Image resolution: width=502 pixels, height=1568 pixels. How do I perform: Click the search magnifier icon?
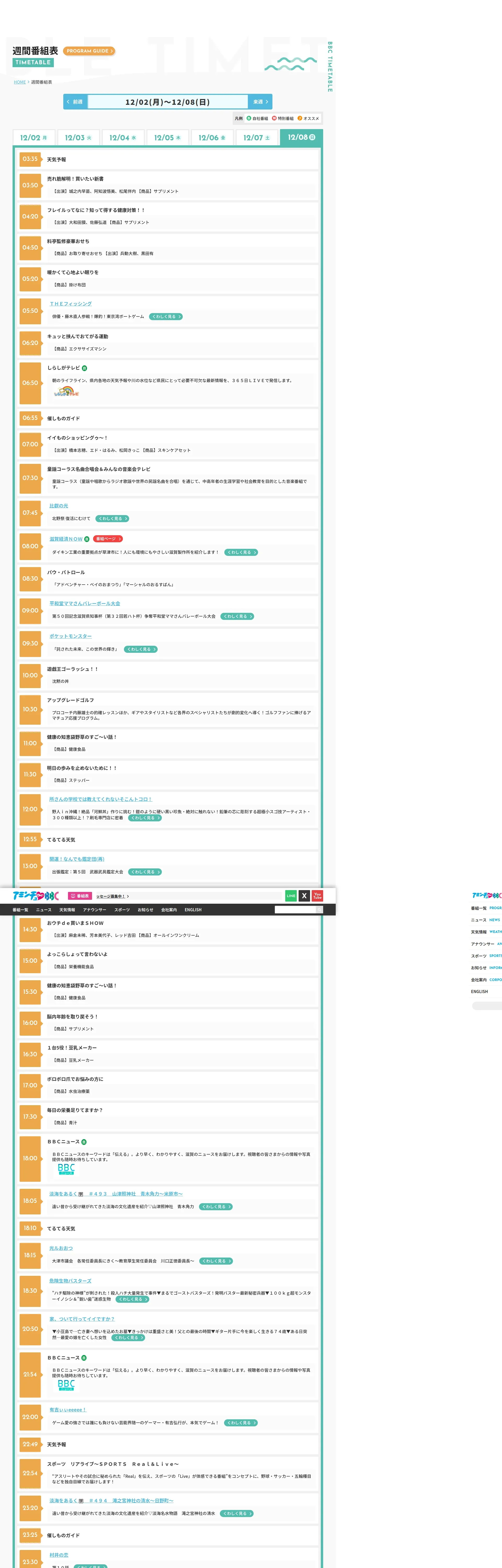tap(319, 909)
